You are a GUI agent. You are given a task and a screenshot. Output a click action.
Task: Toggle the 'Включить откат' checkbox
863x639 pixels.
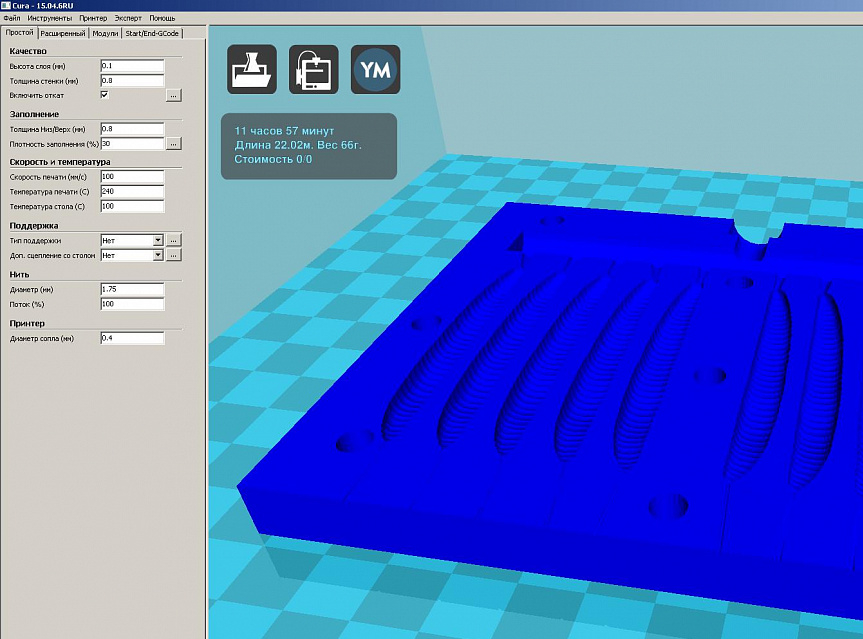tap(105, 94)
